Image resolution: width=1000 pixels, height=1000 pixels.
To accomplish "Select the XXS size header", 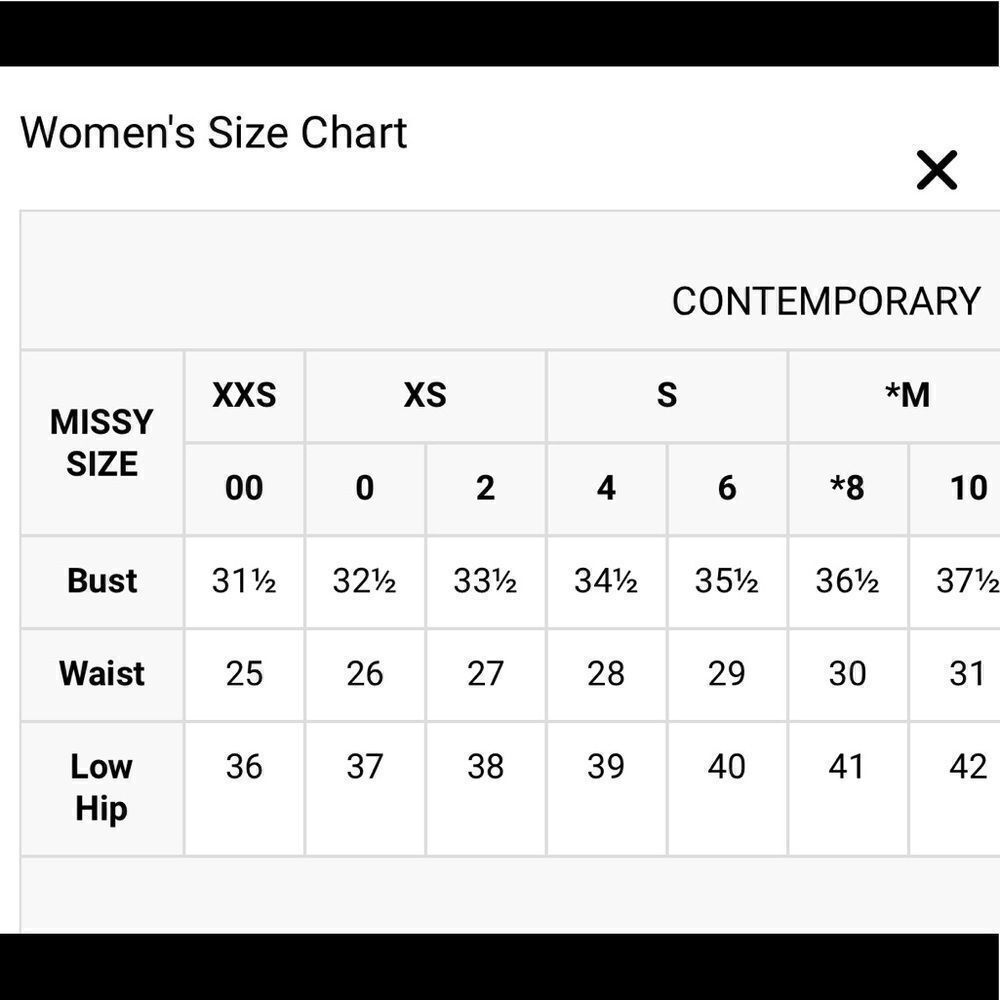I will pyautogui.click(x=244, y=395).
